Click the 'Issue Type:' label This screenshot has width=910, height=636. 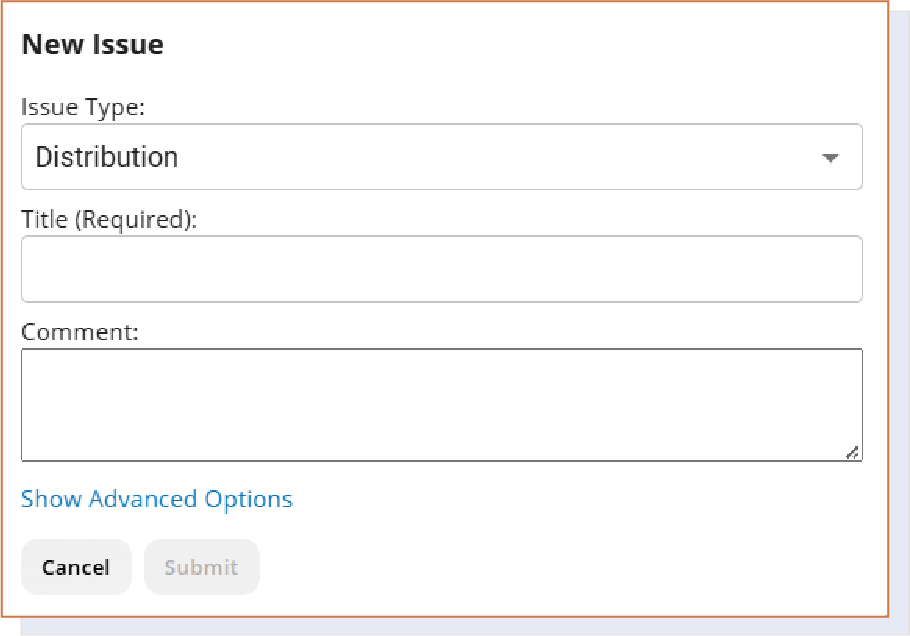coord(83,108)
